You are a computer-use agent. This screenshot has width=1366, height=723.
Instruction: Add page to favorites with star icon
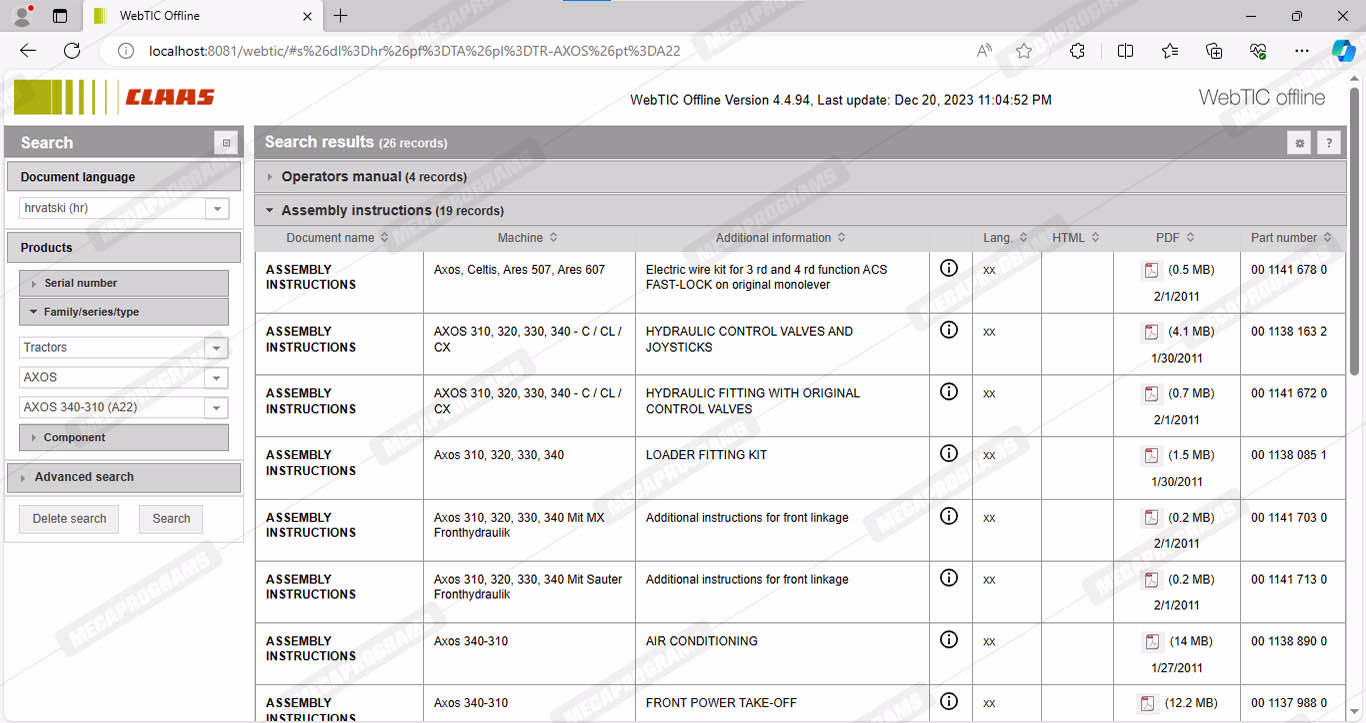pyautogui.click(x=1023, y=51)
